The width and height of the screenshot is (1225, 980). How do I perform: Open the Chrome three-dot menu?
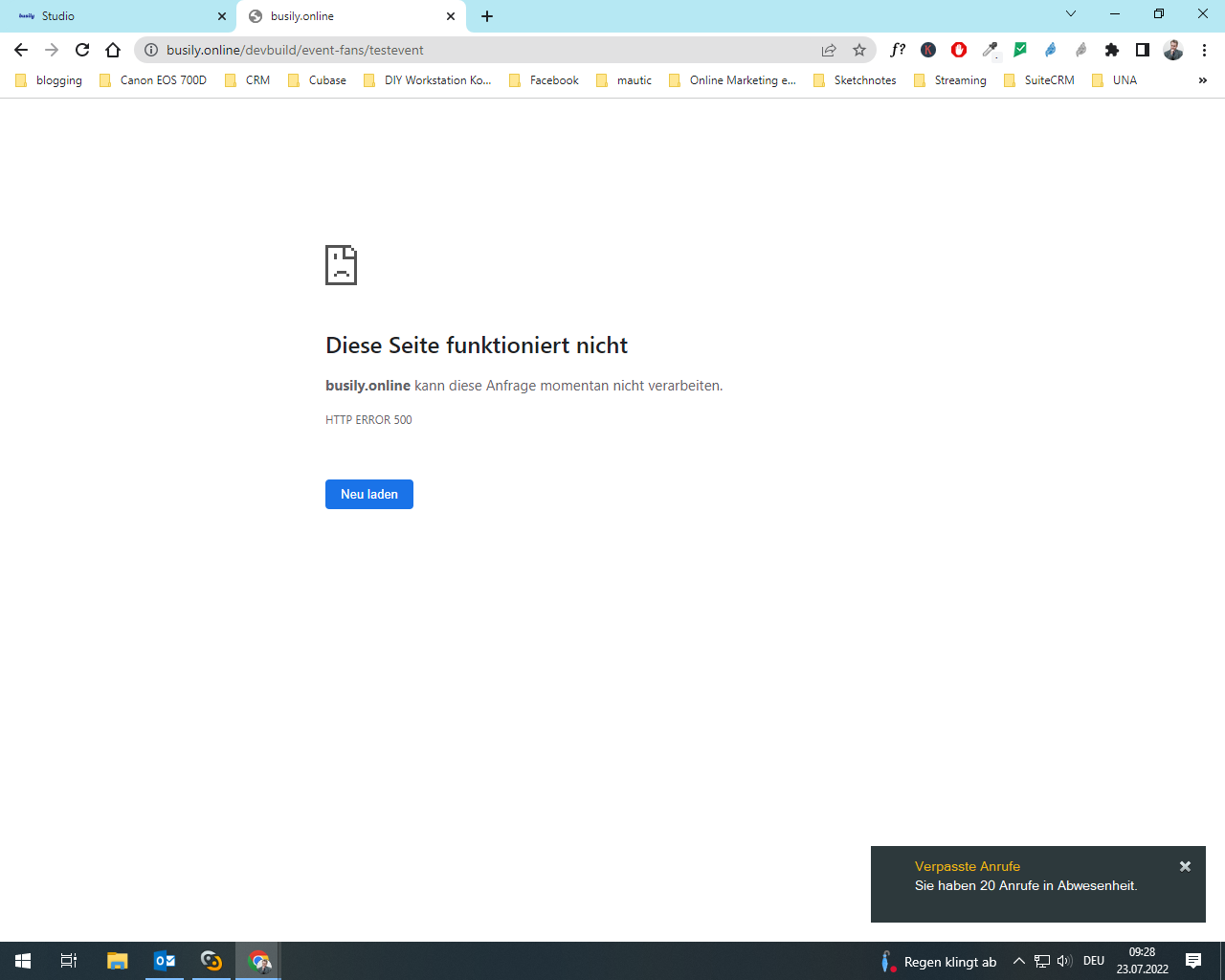(x=1204, y=50)
